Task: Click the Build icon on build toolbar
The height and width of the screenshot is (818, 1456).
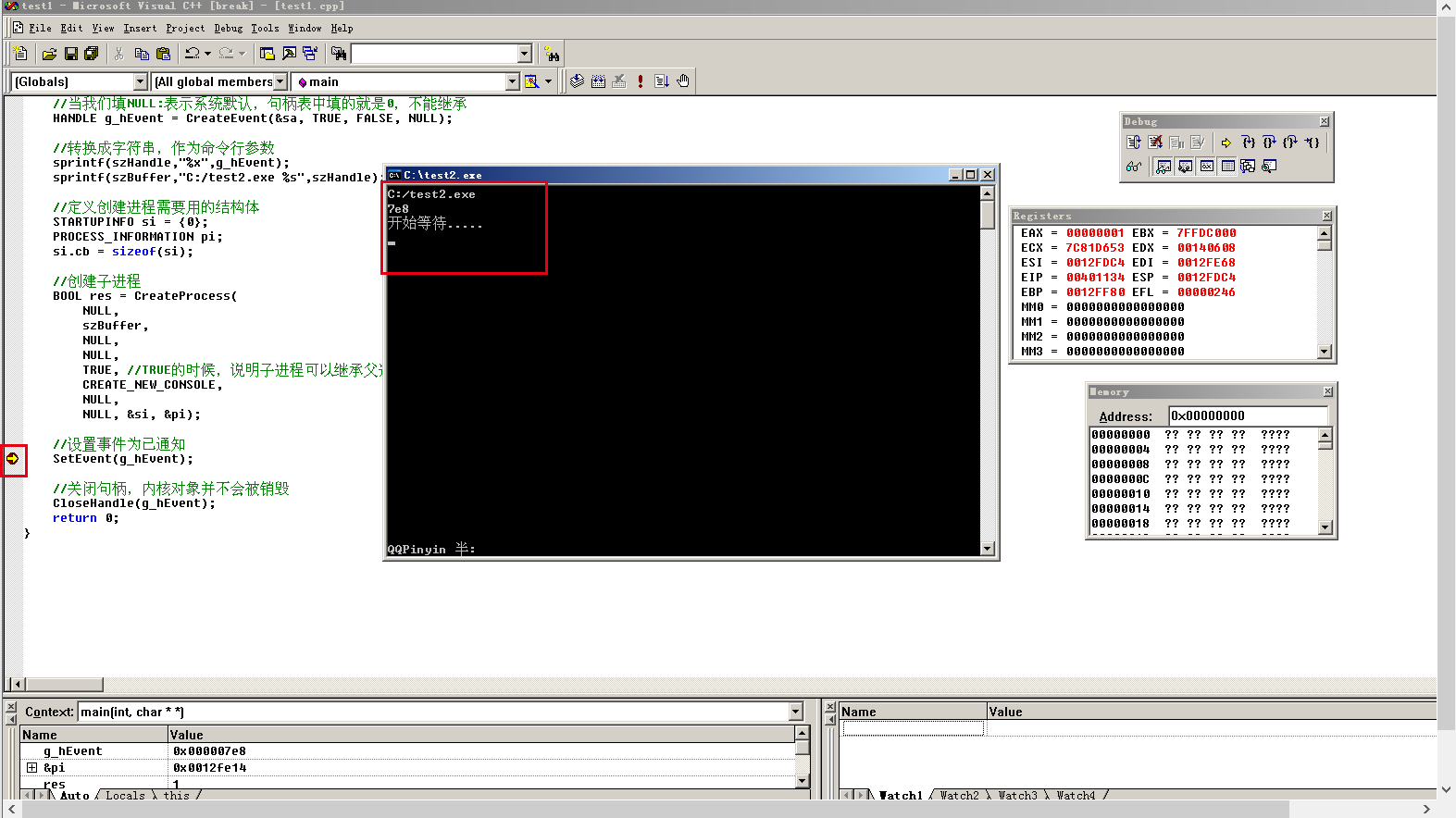Action: 598,81
